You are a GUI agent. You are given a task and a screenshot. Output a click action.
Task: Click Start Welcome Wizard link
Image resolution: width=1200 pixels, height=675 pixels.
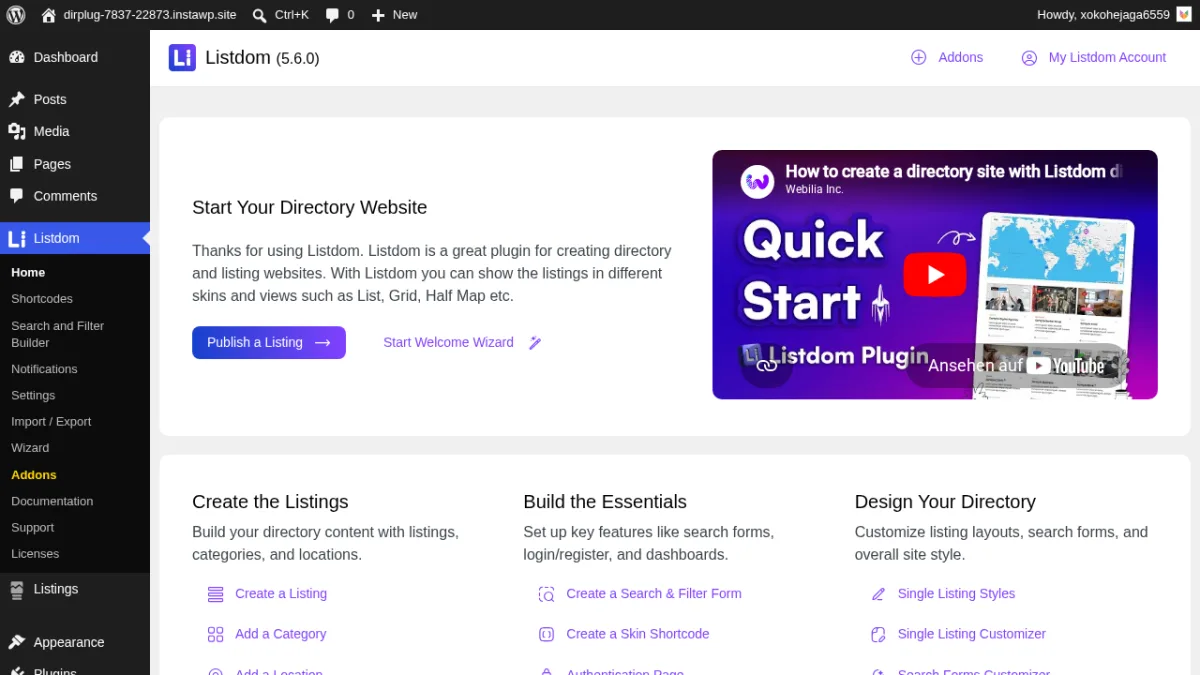tap(448, 342)
